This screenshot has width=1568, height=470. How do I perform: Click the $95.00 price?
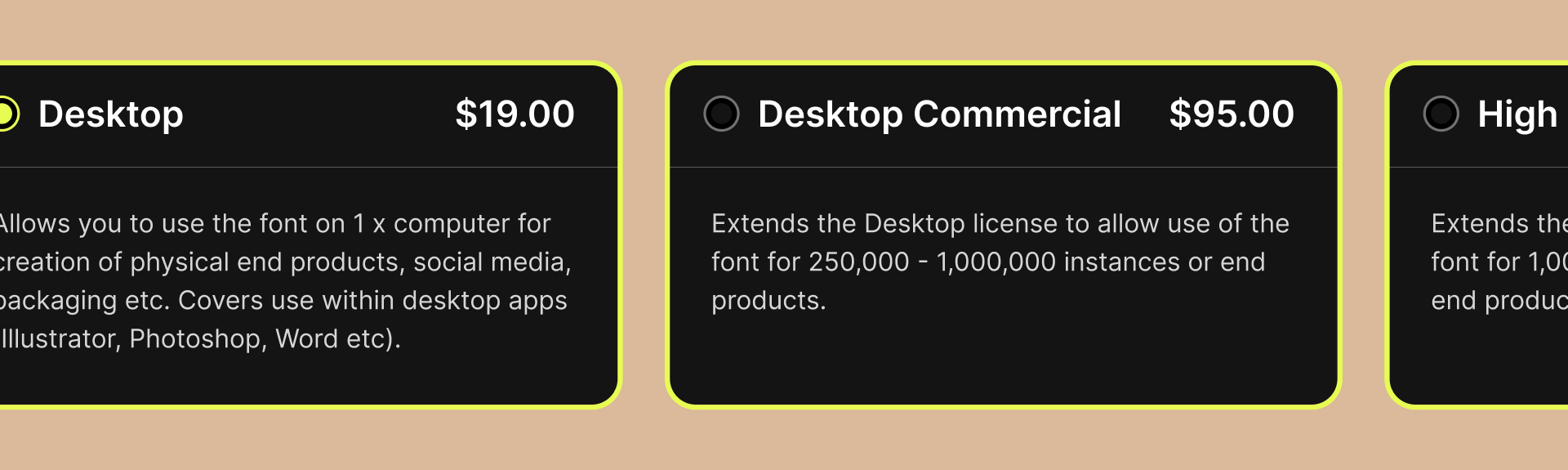click(1231, 114)
